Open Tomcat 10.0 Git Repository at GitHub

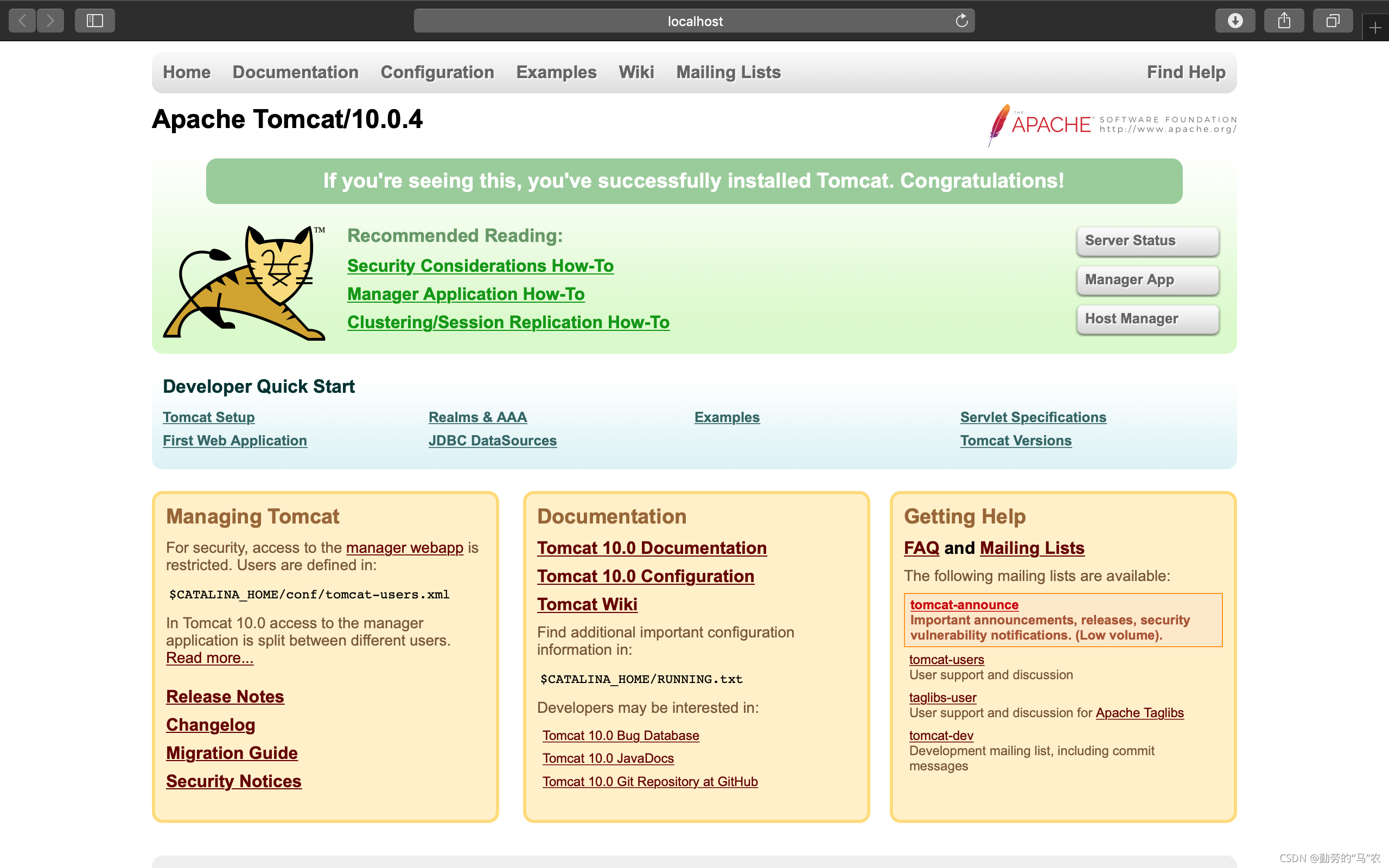point(651,782)
